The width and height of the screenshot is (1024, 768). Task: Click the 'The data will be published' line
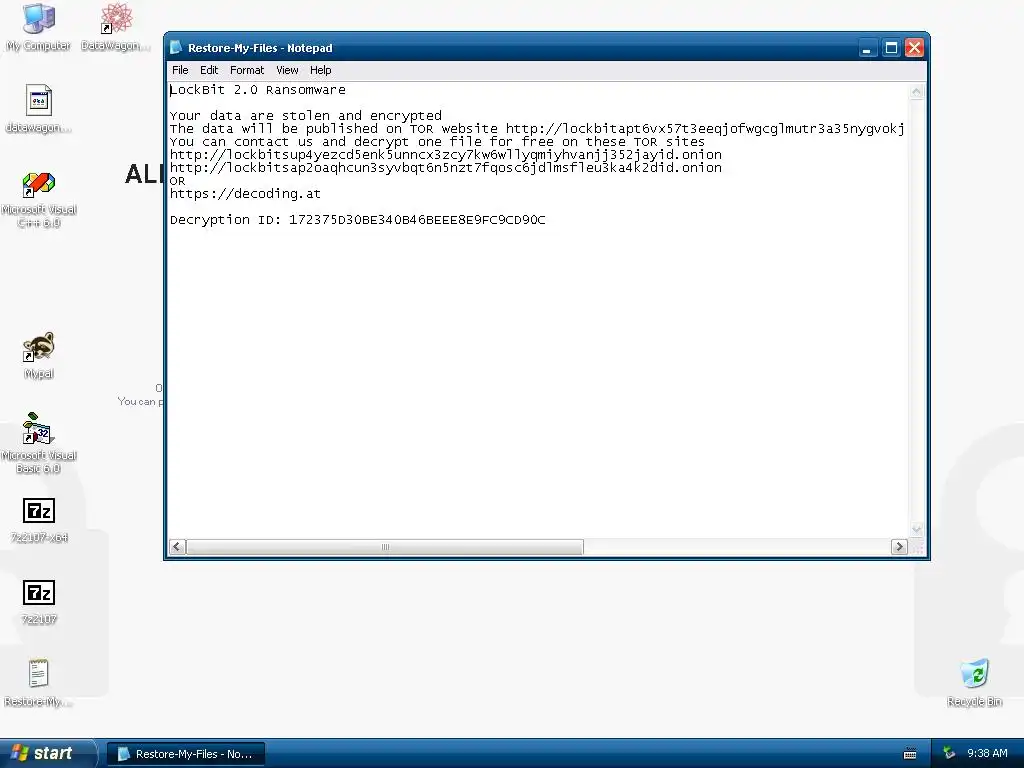pyautogui.click(x=537, y=129)
